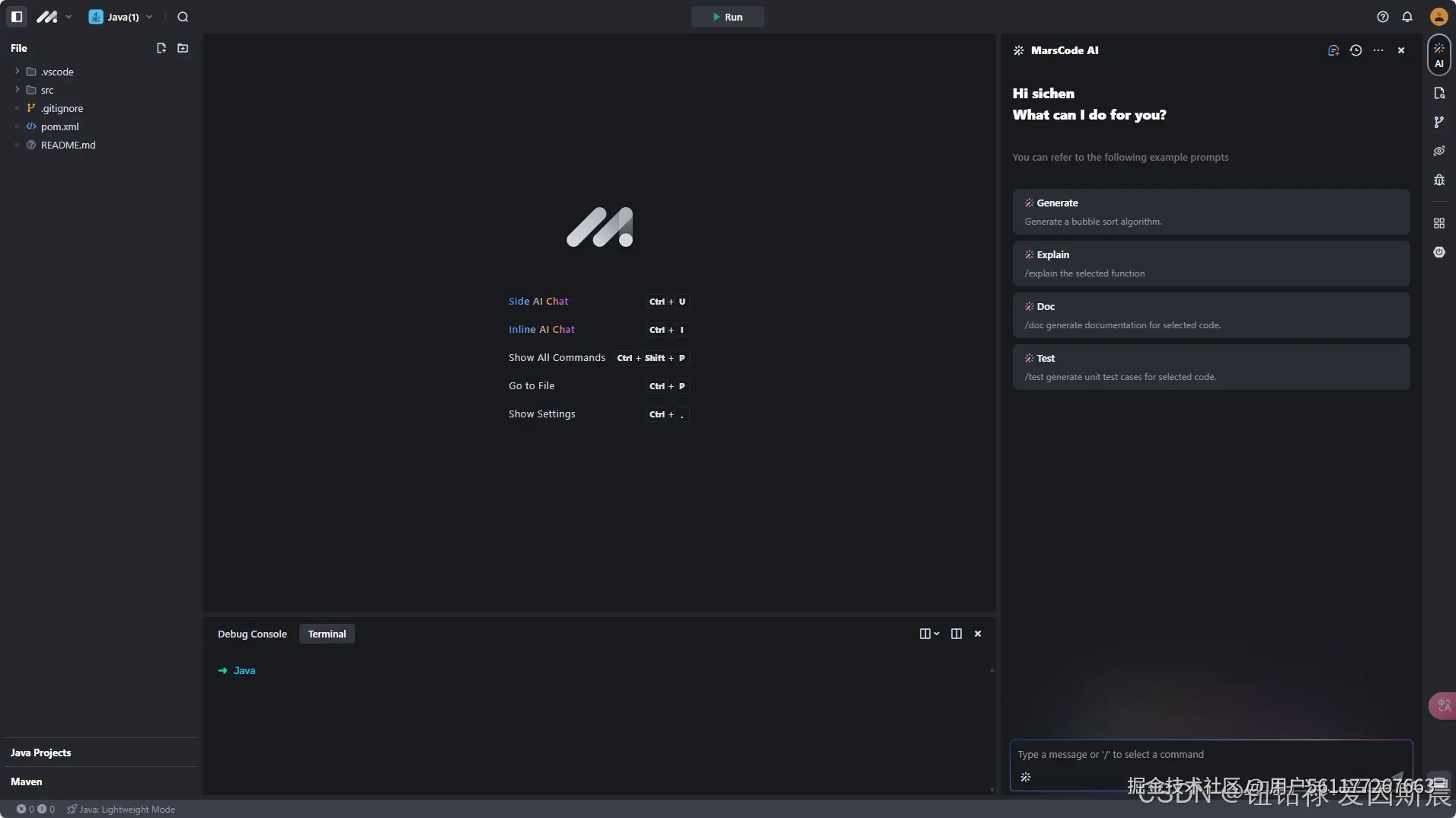Split the terminal panel
This screenshot has height=818, width=1456.
[956, 634]
